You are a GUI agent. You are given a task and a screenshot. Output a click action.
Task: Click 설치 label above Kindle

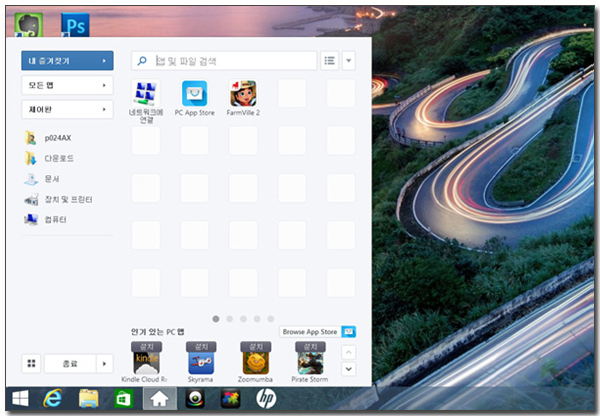[147, 347]
